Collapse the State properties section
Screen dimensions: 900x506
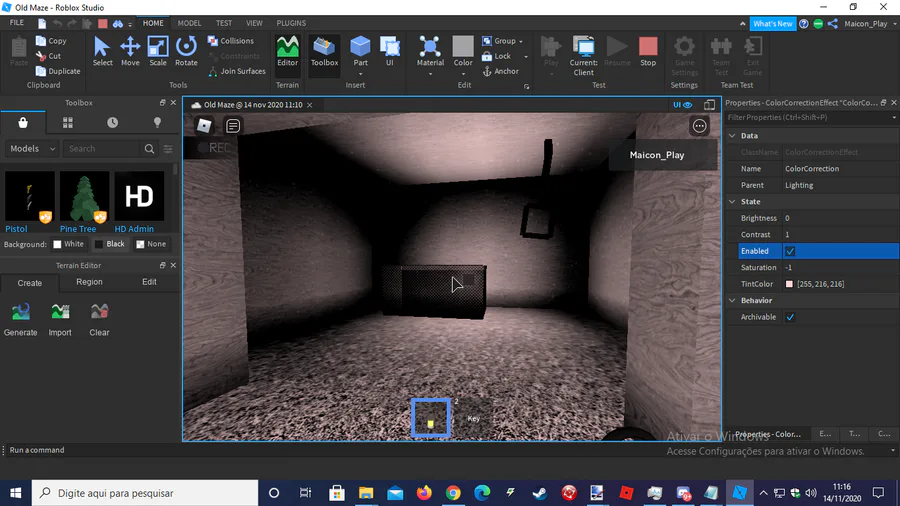732,202
